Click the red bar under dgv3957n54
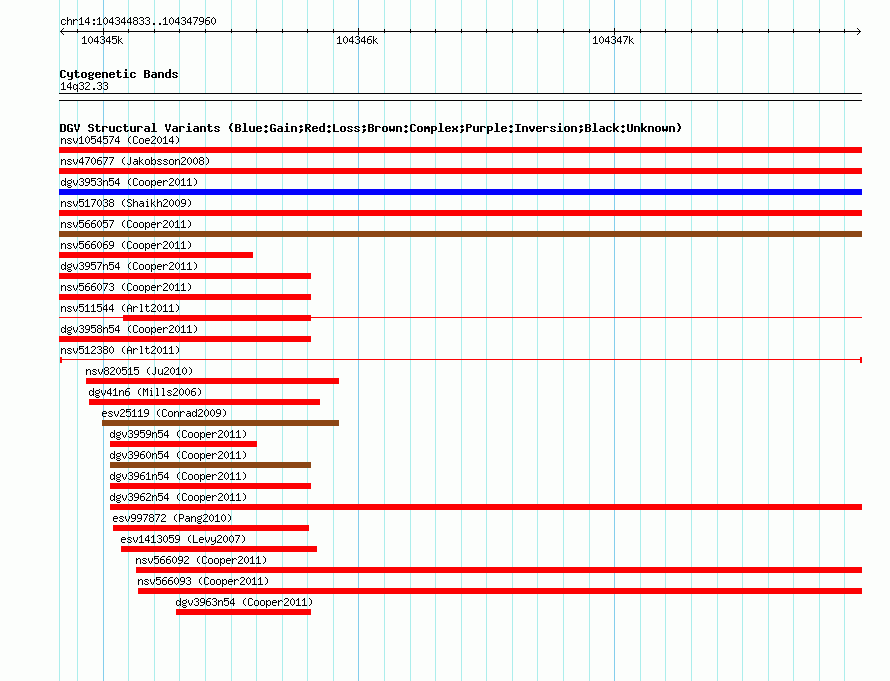Screen dimensions: 890x681 185,276
